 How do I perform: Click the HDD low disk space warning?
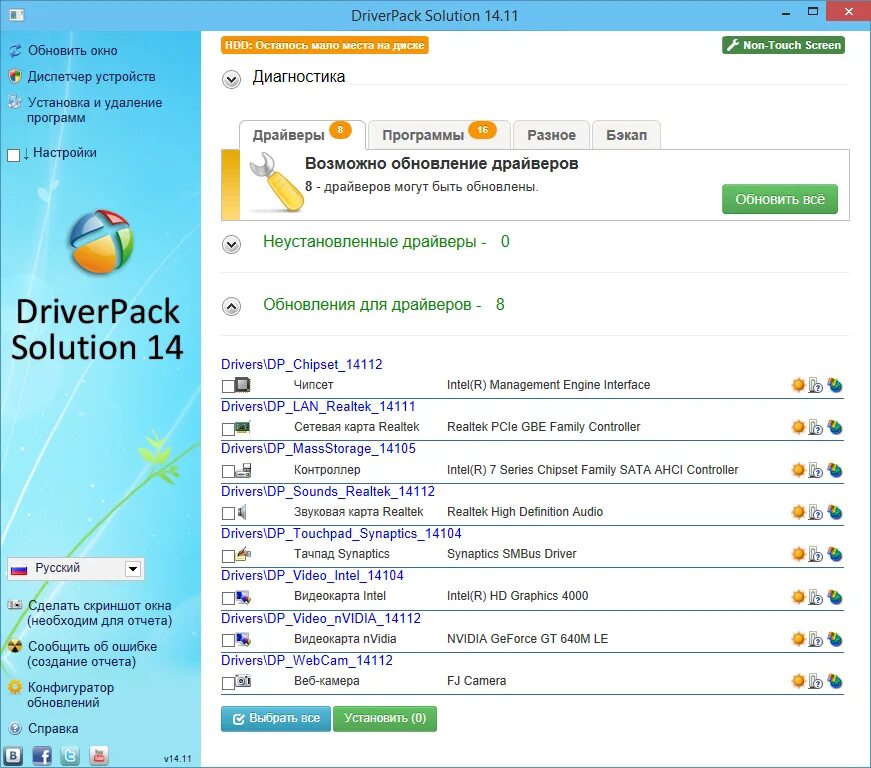click(324, 45)
